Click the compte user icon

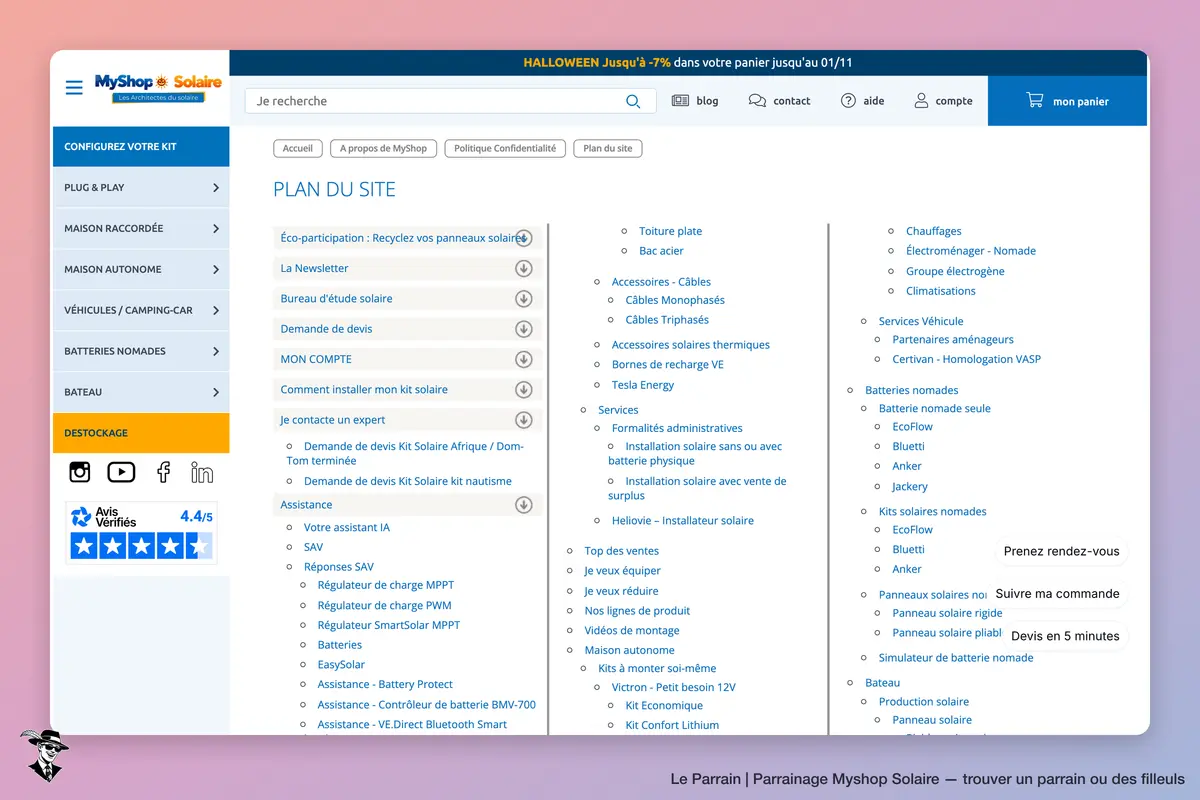921,101
